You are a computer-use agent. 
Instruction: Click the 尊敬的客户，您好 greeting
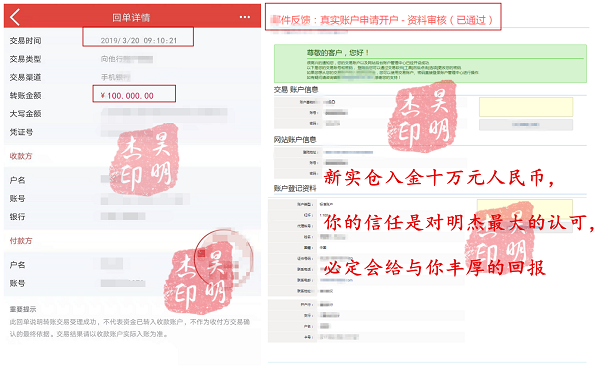pyautogui.click(x=338, y=52)
